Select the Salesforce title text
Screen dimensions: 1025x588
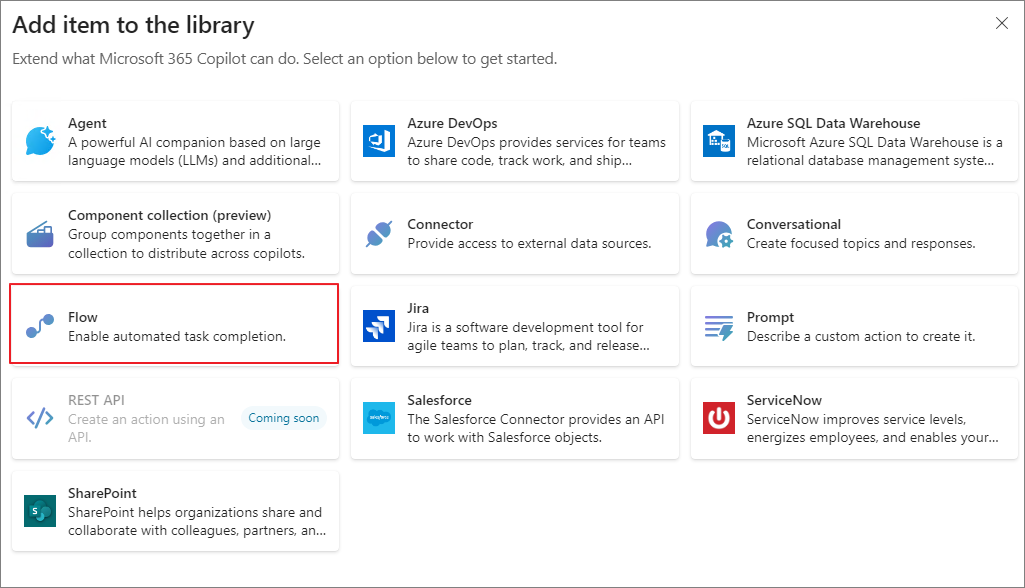click(x=439, y=400)
